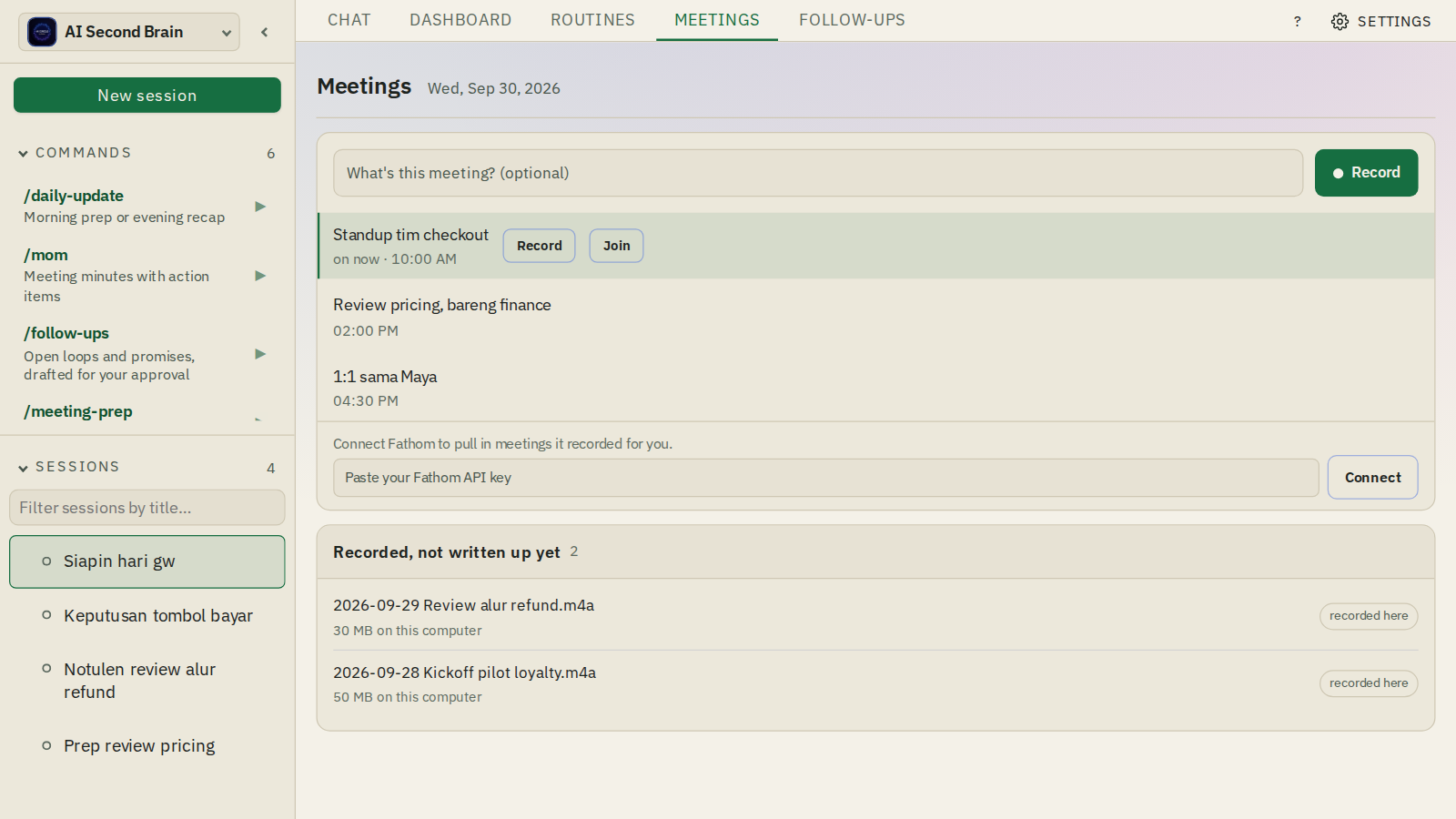
Task: Select the MEETINGS tab
Action: [x=717, y=20]
